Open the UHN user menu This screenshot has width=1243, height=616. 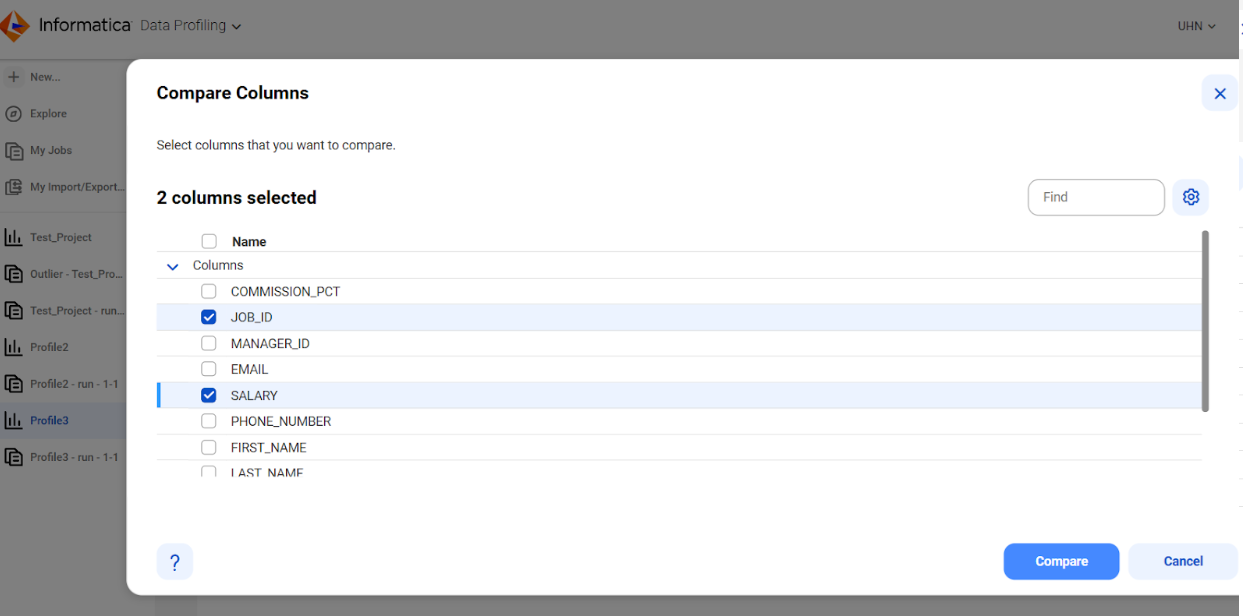click(x=1196, y=25)
